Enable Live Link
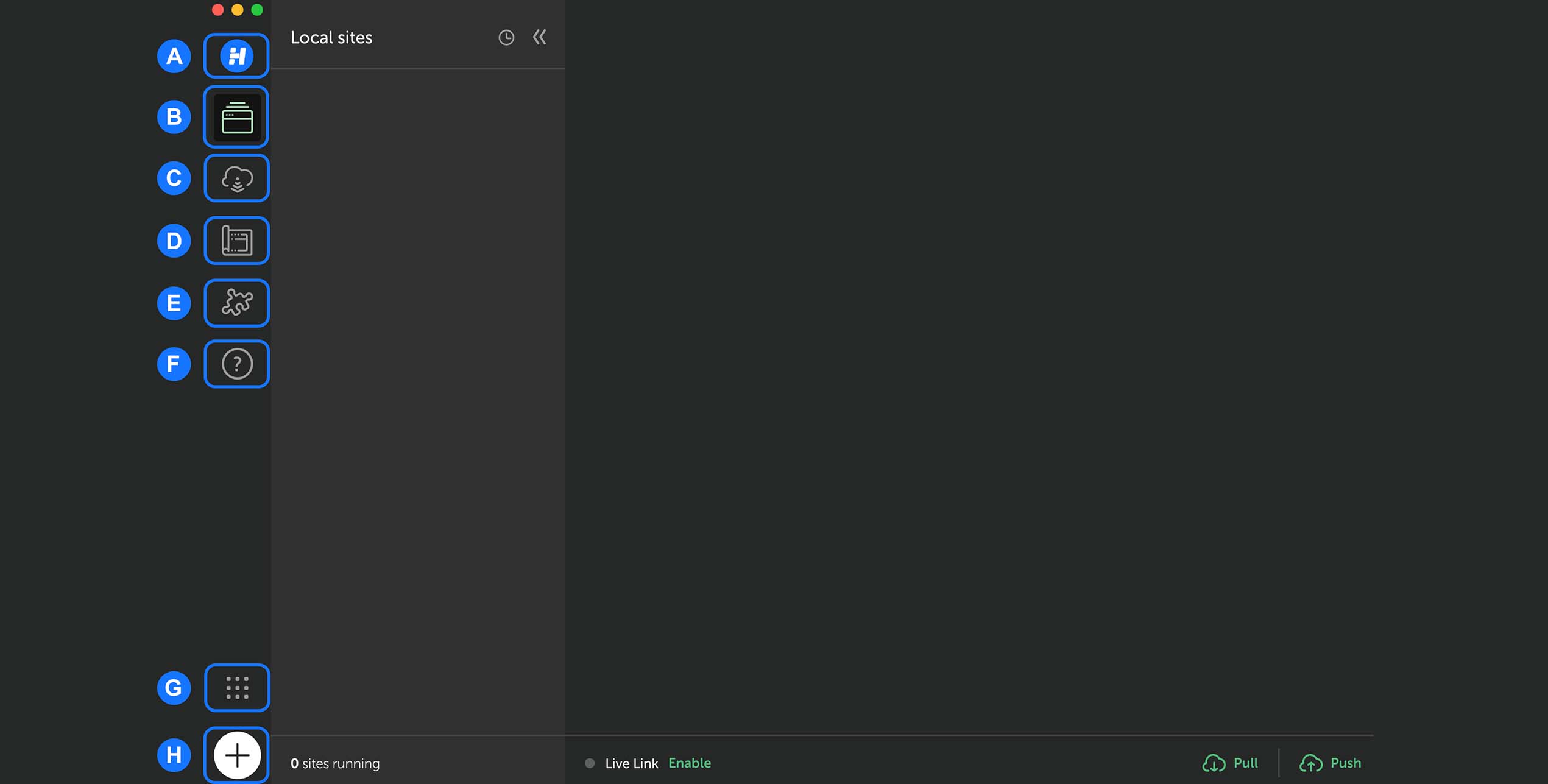The height and width of the screenshot is (784, 1548). pyautogui.click(x=689, y=763)
